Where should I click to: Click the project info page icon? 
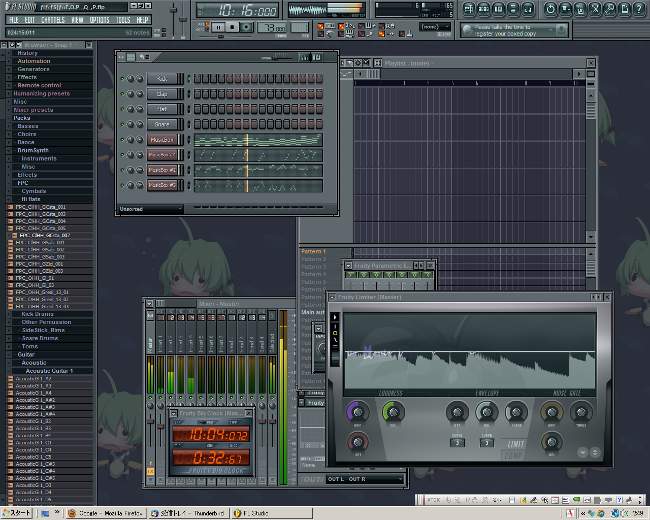click(625, 9)
